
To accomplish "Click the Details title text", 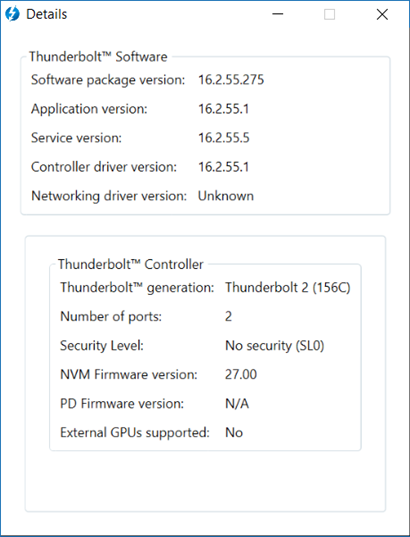I will [47, 14].
